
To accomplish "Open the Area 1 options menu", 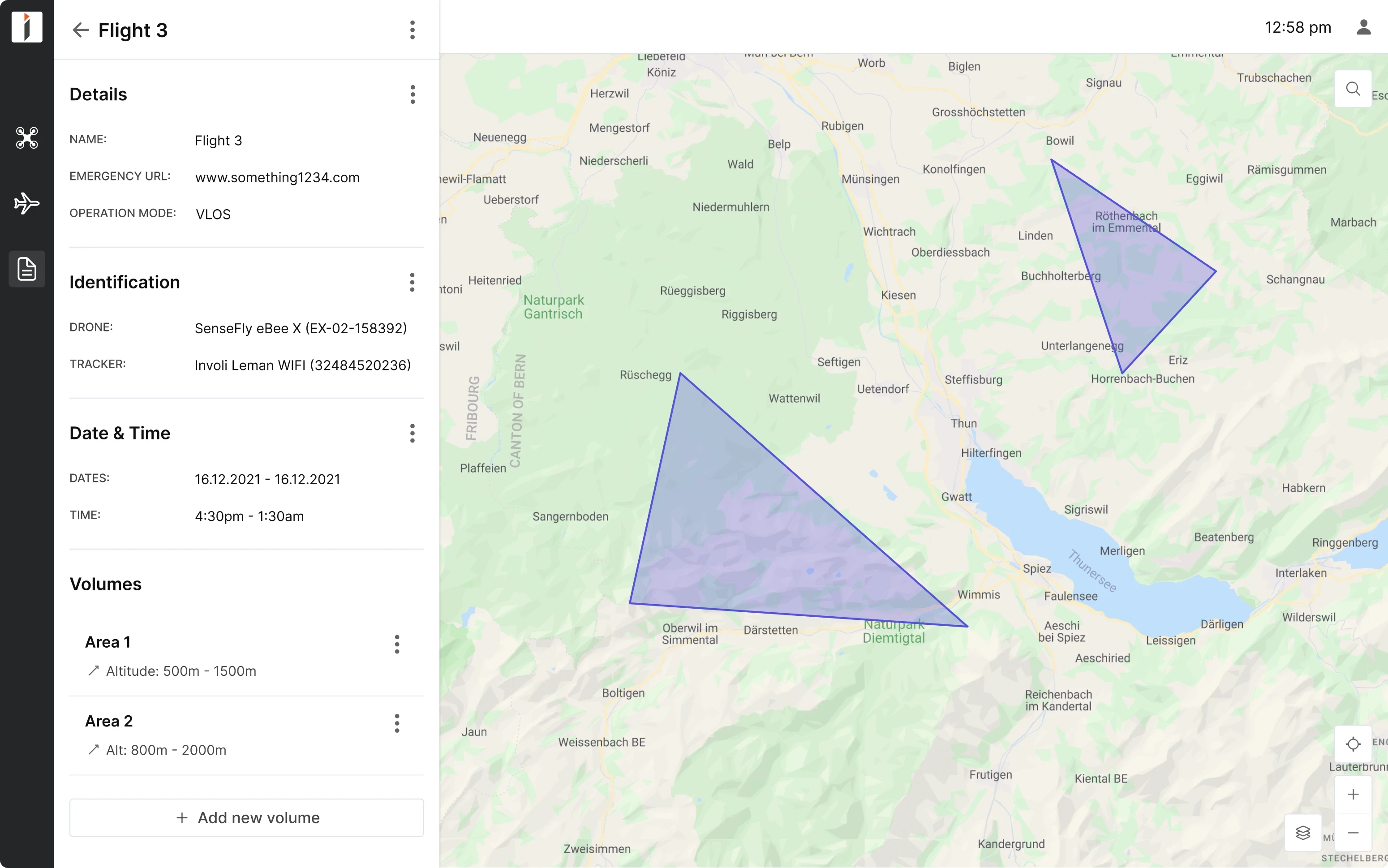I will (x=397, y=645).
